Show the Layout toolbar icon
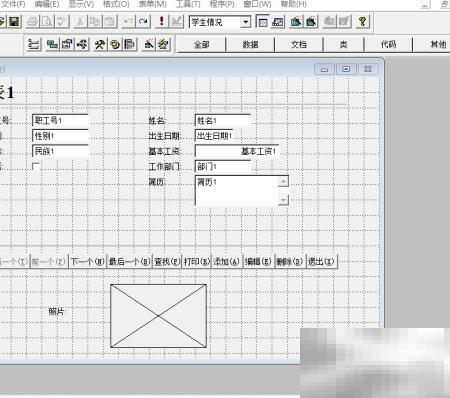This screenshot has height=398, width=450. point(130,44)
